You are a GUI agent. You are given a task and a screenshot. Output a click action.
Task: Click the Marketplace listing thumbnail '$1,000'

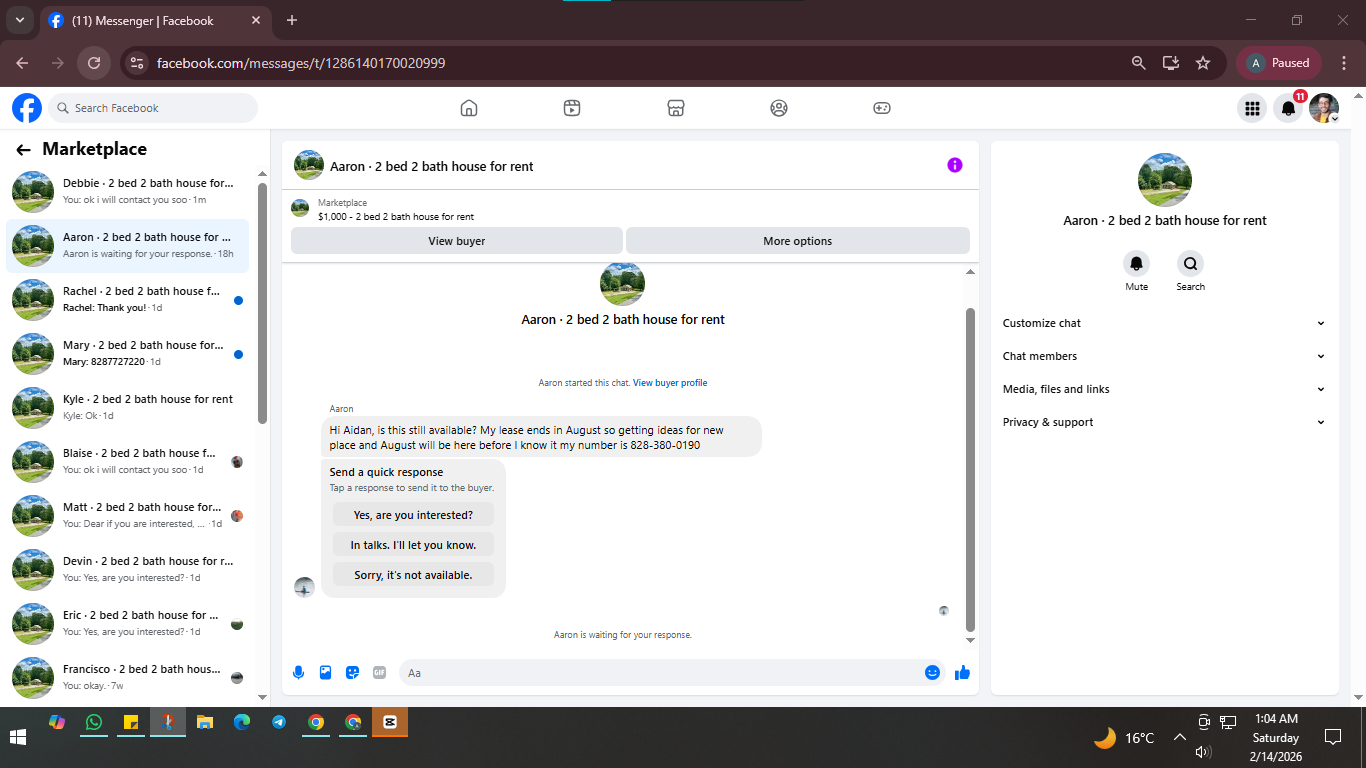300,208
